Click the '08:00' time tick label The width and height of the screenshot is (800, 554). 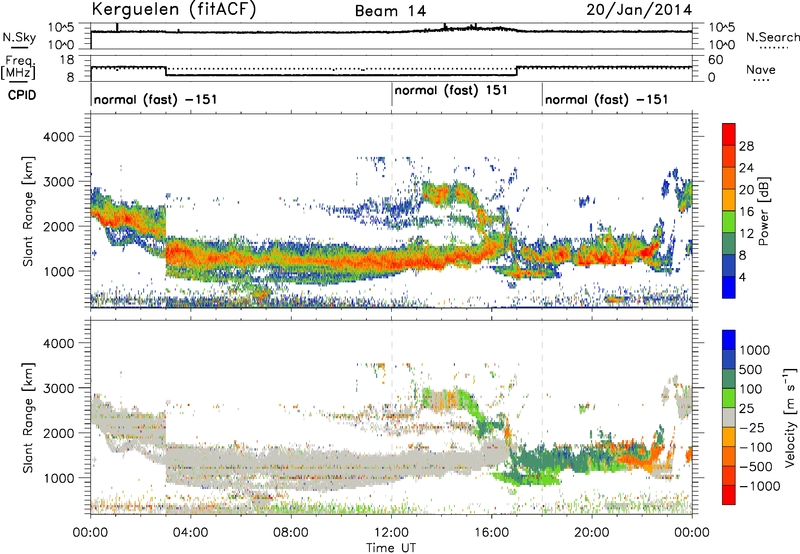pos(291,533)
